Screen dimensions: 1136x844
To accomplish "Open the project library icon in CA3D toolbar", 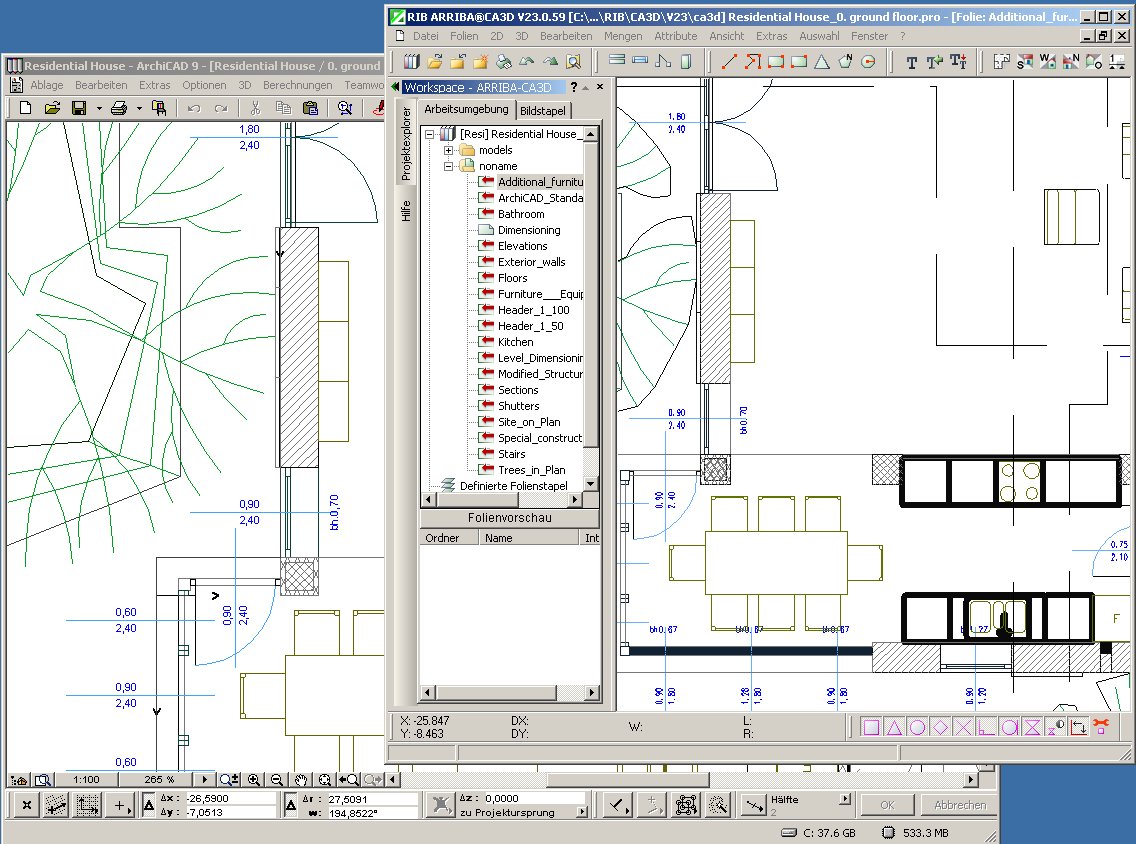I will pos(412,62).
